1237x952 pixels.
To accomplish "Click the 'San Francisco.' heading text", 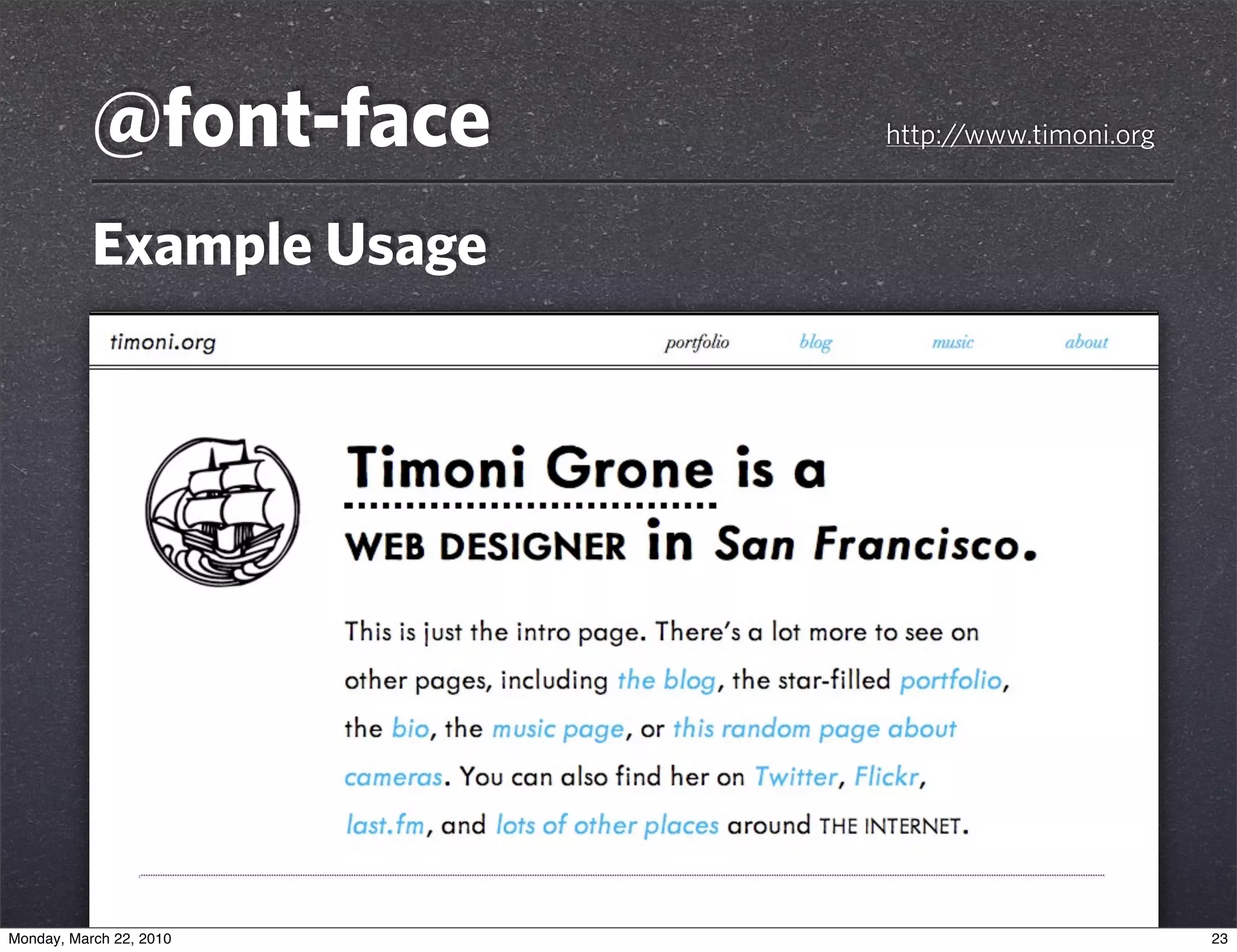I will [876, 544].
